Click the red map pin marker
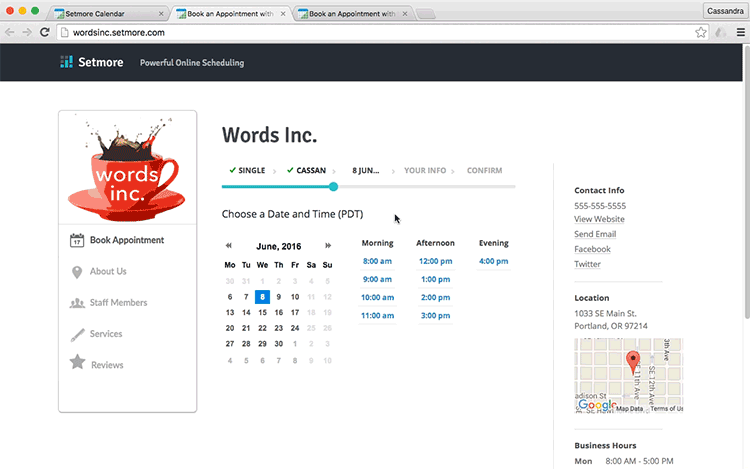The width and height of the screenshot is (750, 469). (633, 361)
